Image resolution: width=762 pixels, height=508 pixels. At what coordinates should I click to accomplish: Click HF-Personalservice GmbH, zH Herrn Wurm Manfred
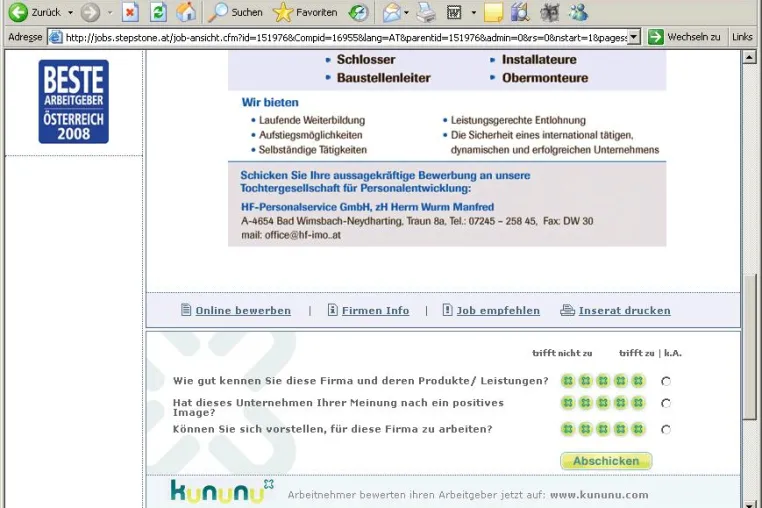click(x=367, y=207)
